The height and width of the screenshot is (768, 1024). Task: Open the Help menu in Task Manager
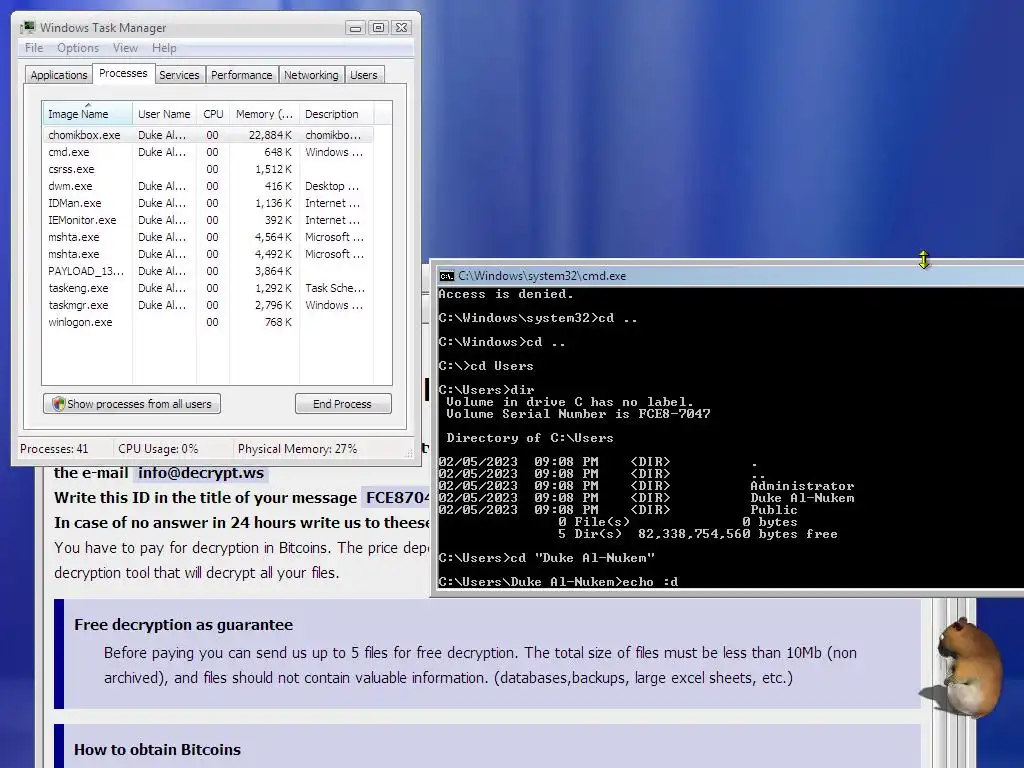[164, 48]
